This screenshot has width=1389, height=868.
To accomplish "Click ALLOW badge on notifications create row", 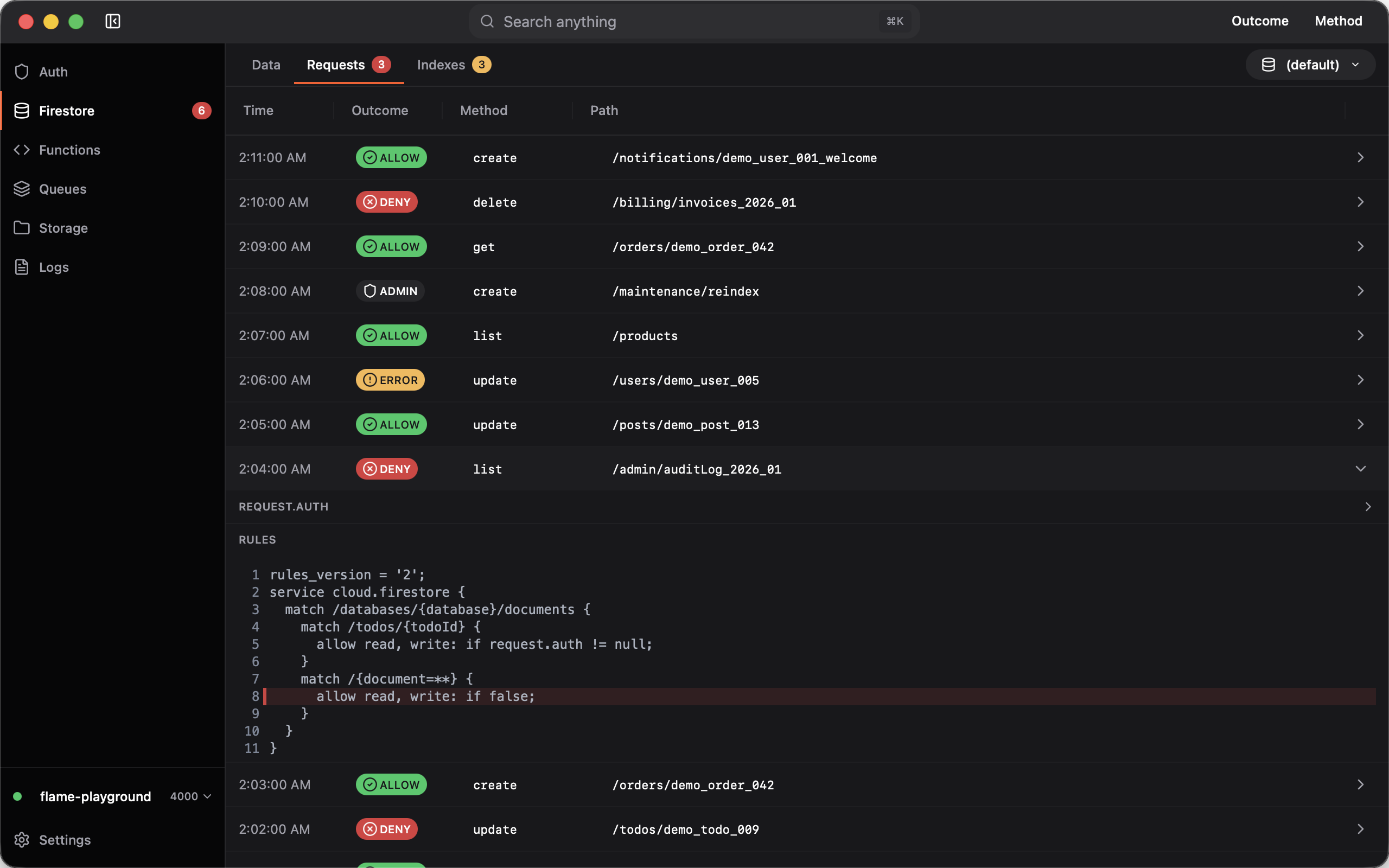I will 391,157.
